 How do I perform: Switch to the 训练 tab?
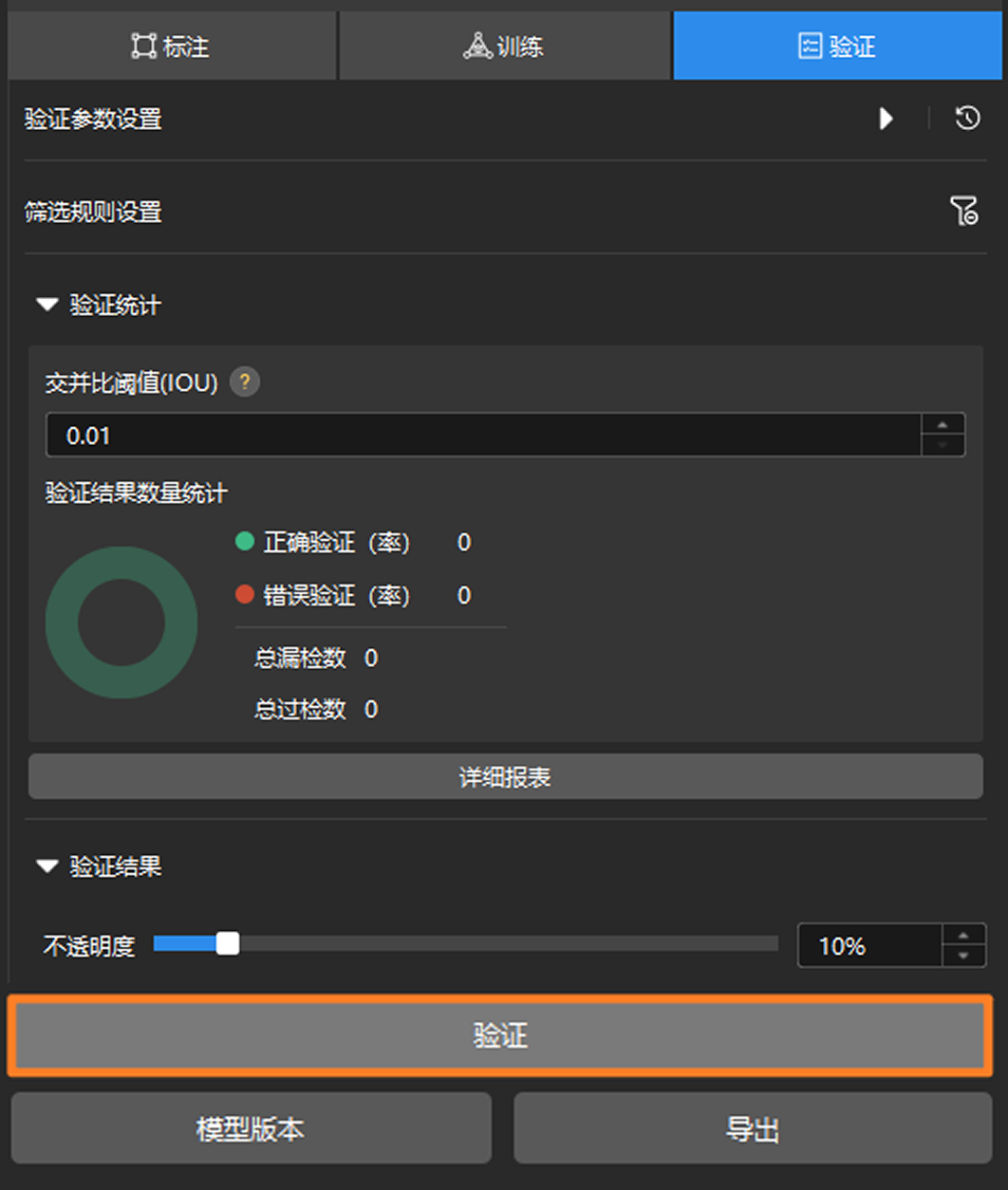pos(504,46)
